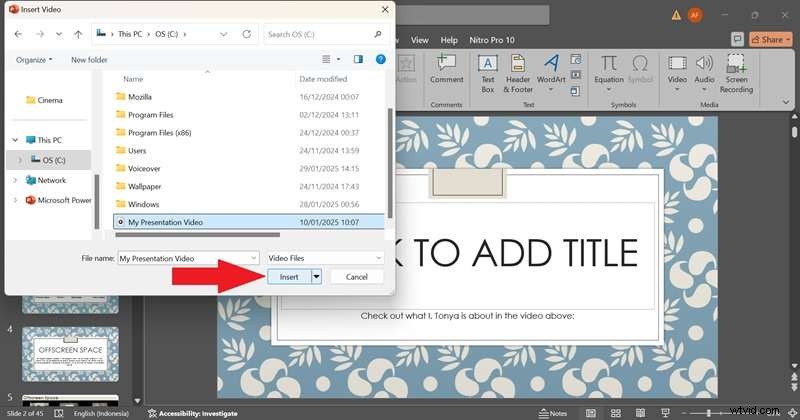Insert a Text Box from ribbon
This screenshot has height=420, width=800.
click(x=488, y=74)
